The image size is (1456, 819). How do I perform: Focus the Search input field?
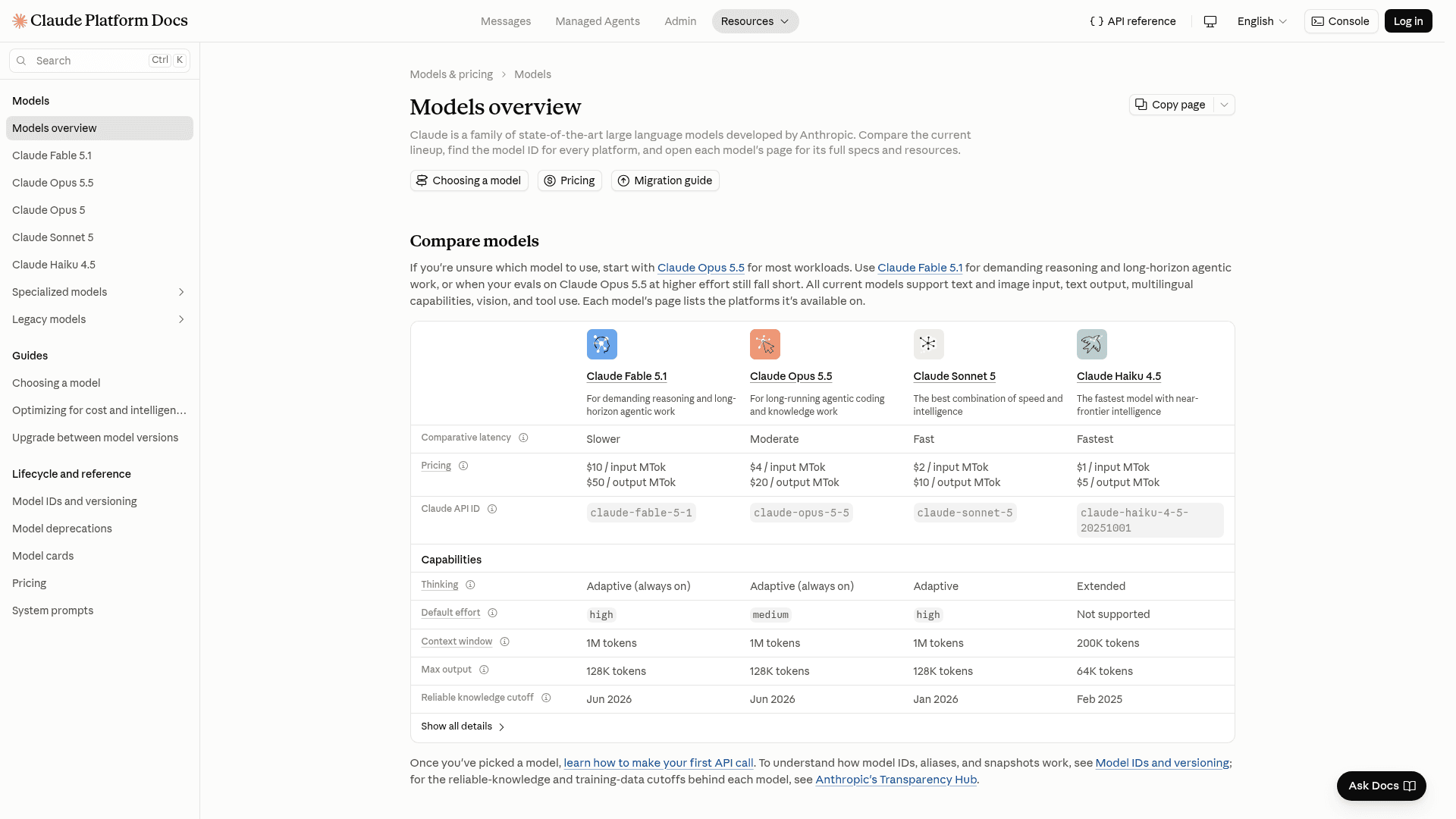click(99, 61)
